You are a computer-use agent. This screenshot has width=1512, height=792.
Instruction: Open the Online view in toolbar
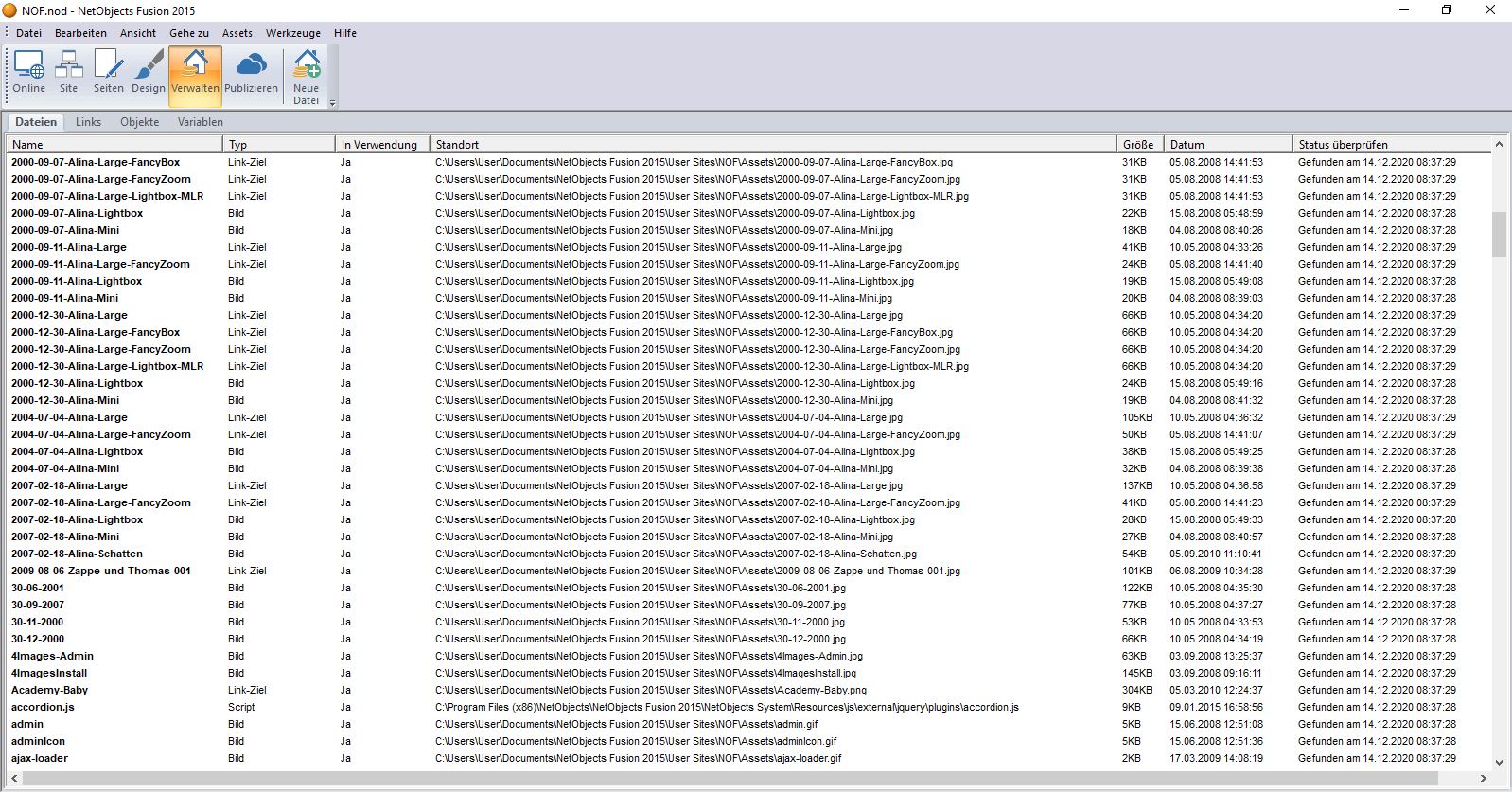click(x=28, y=73)
